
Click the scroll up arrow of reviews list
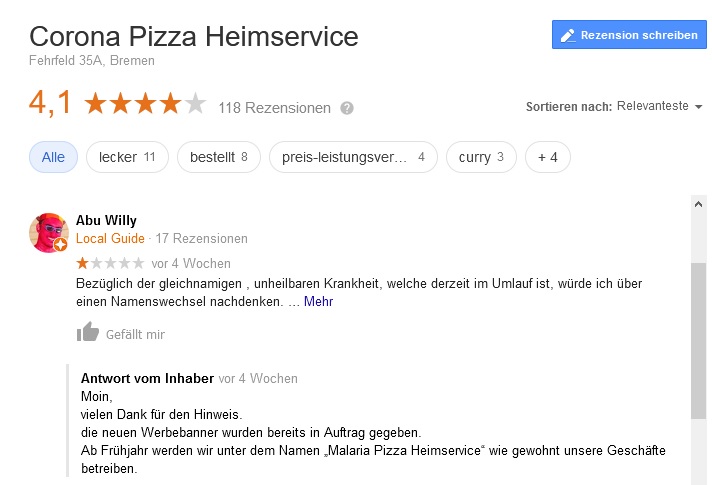coord(698,203)
